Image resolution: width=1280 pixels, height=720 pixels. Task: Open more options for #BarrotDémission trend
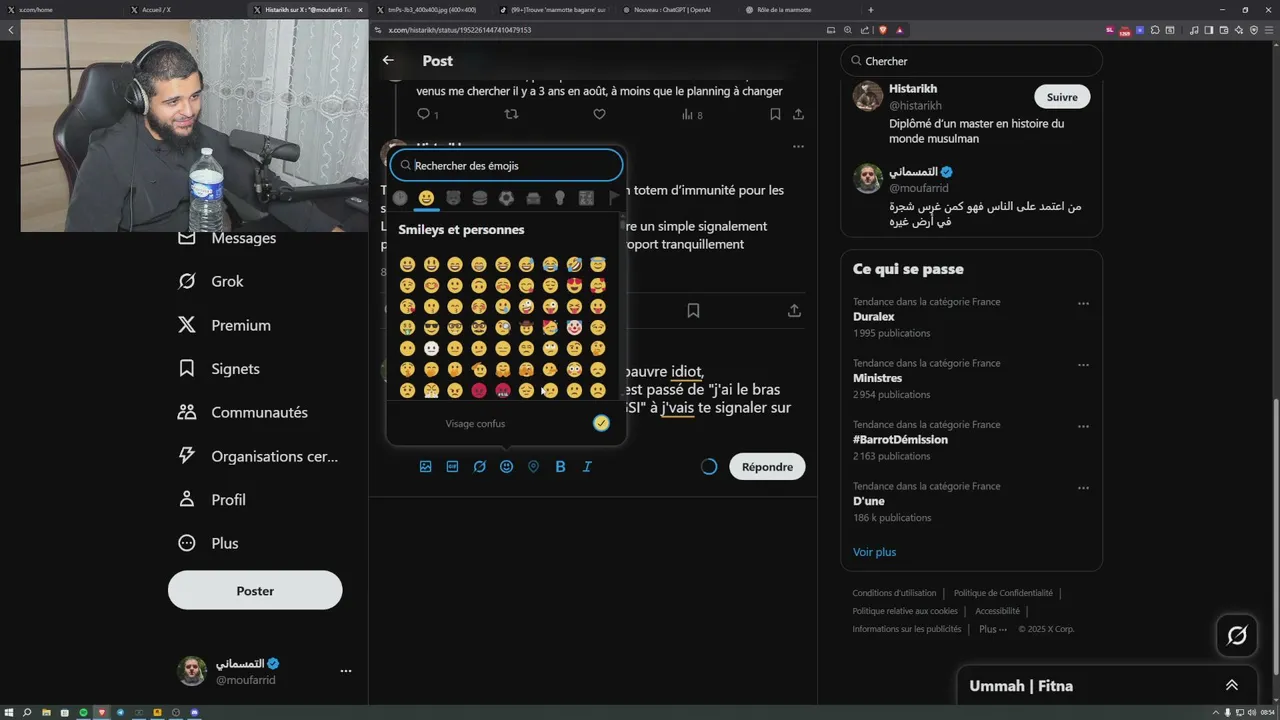1083,426
